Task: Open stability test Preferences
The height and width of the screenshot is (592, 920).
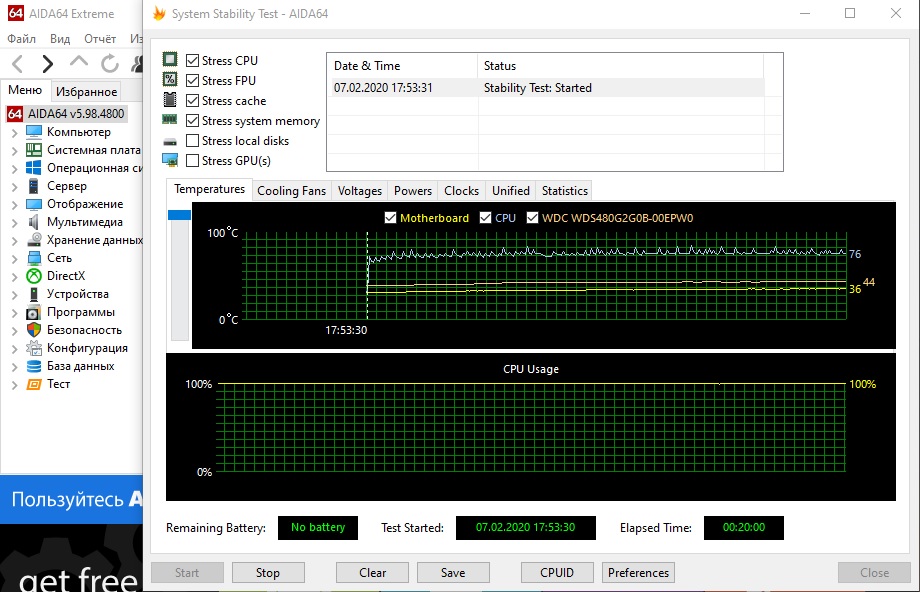Action: (x=638, y=573)
